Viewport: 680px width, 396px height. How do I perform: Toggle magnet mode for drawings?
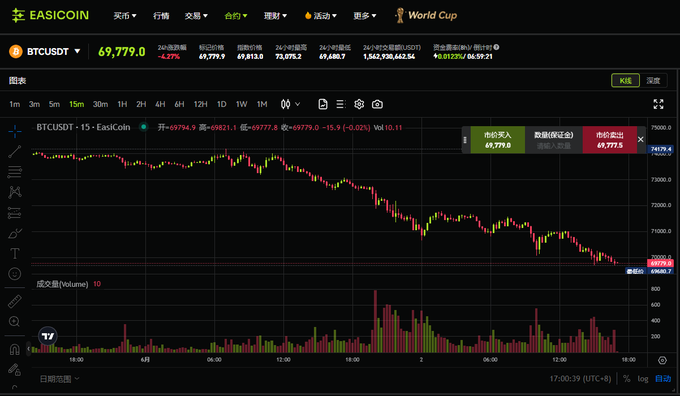click(15, 349)
